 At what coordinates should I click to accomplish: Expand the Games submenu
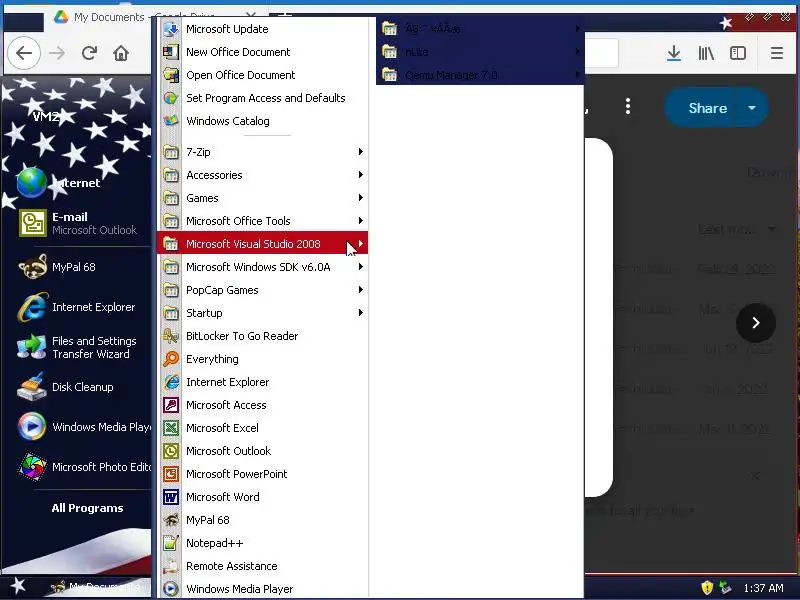point(262,197)
